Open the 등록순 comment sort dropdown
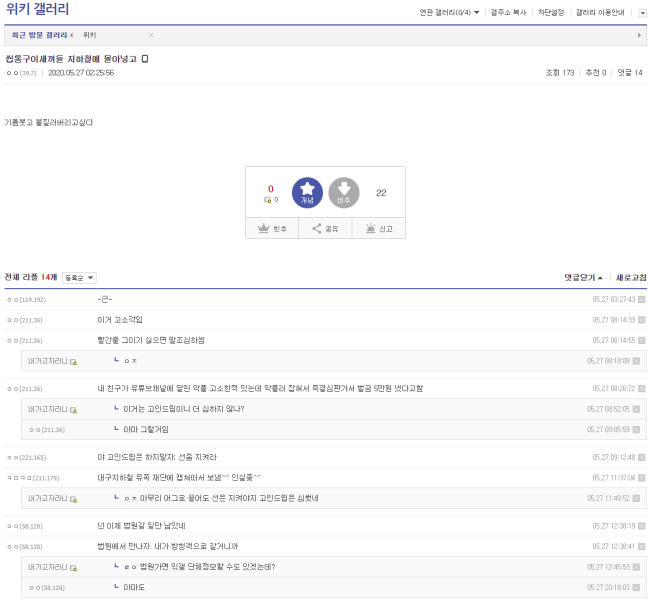This screenshot has width=652, height=600. pyautogui.click(x=79, y=278)
